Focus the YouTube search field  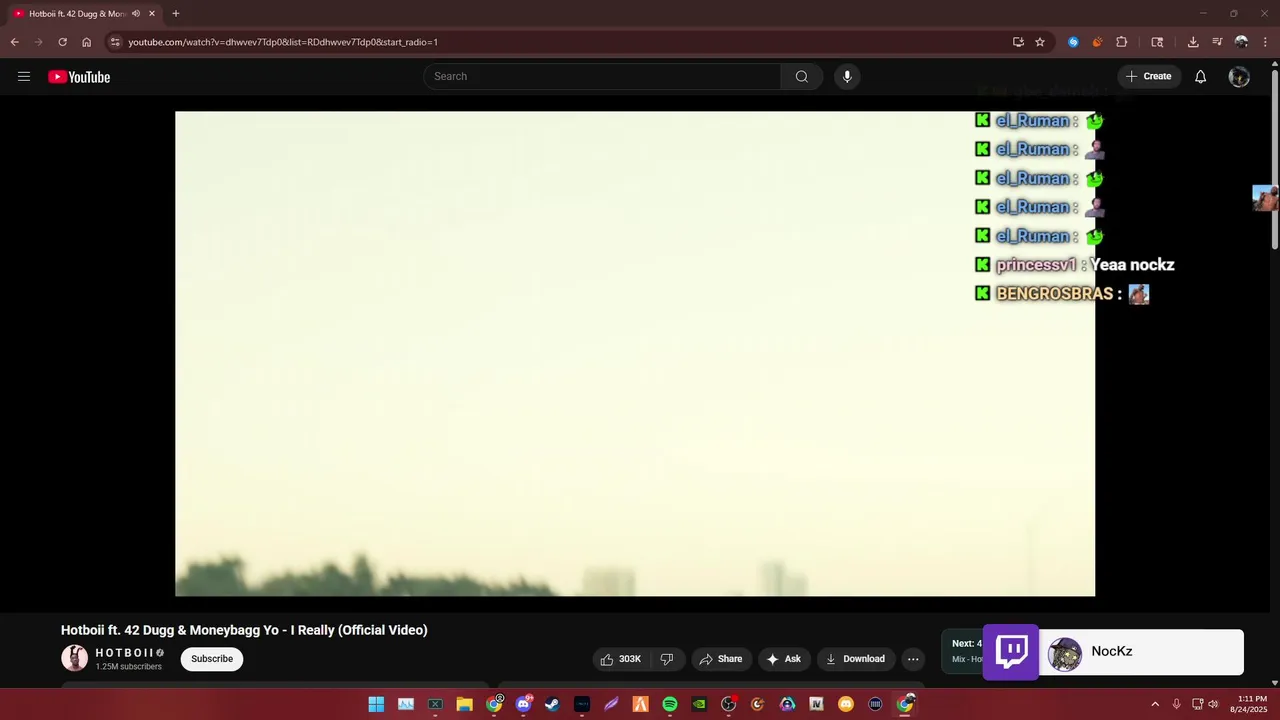(x=603, y=77)
